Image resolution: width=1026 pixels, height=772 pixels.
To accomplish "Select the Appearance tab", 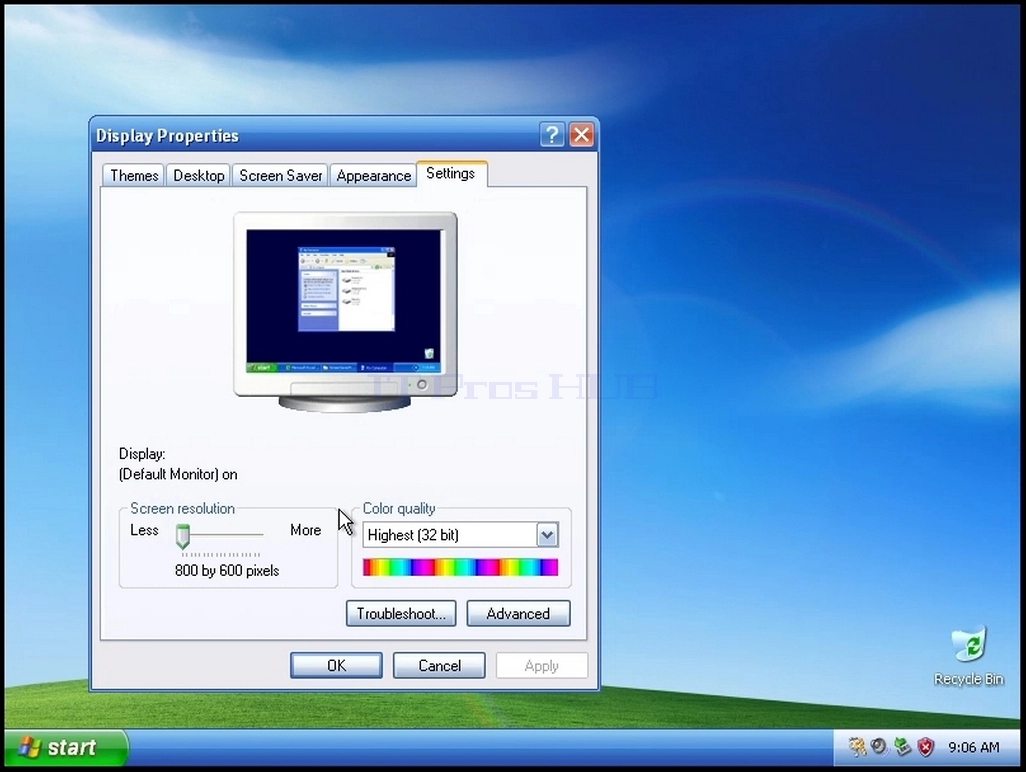I will (x=373, y=175).
